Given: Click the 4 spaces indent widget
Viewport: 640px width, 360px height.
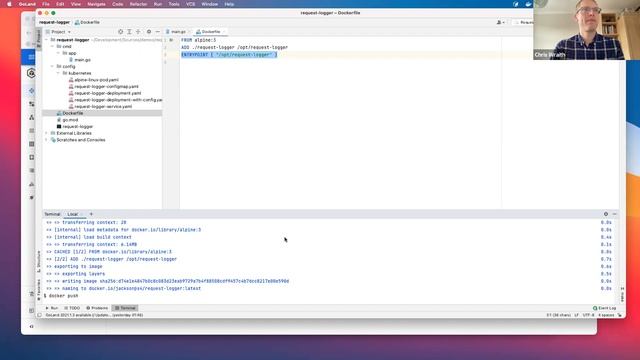Looking at the screenshot, I should (x=606, y=315).
